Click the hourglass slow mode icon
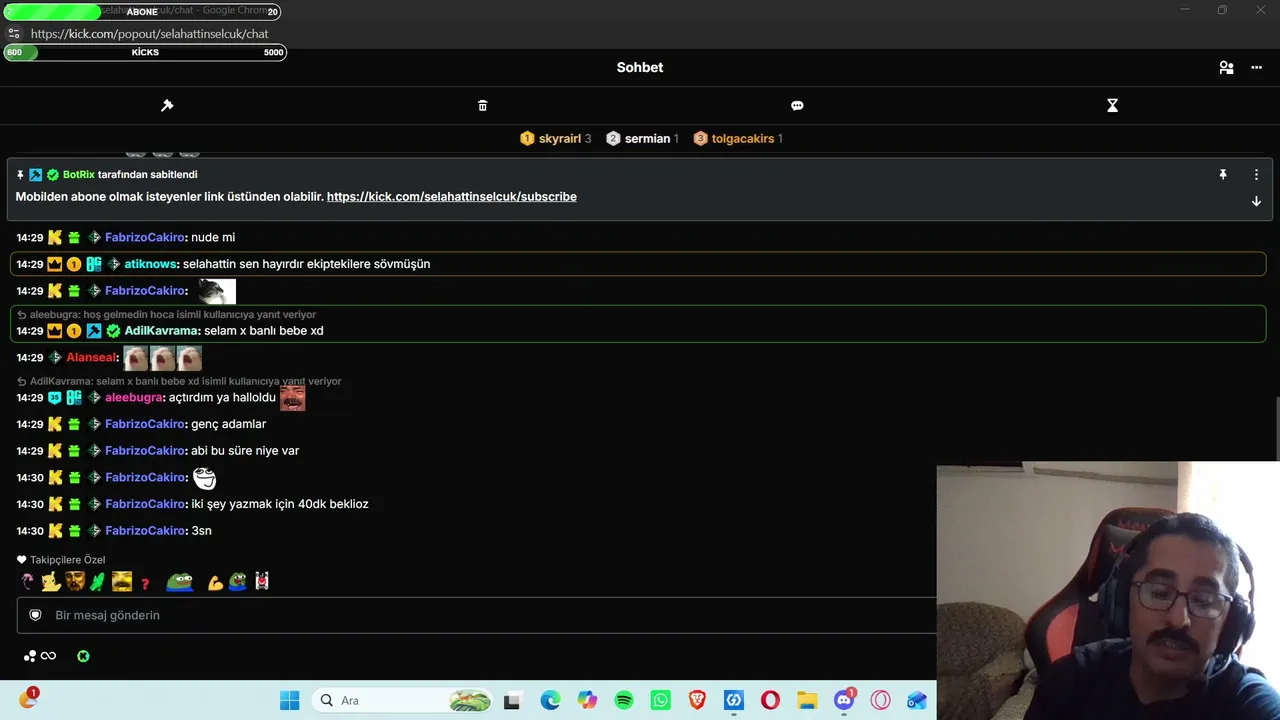This screenshot has height=720, width=1280. click(1112, 105)
